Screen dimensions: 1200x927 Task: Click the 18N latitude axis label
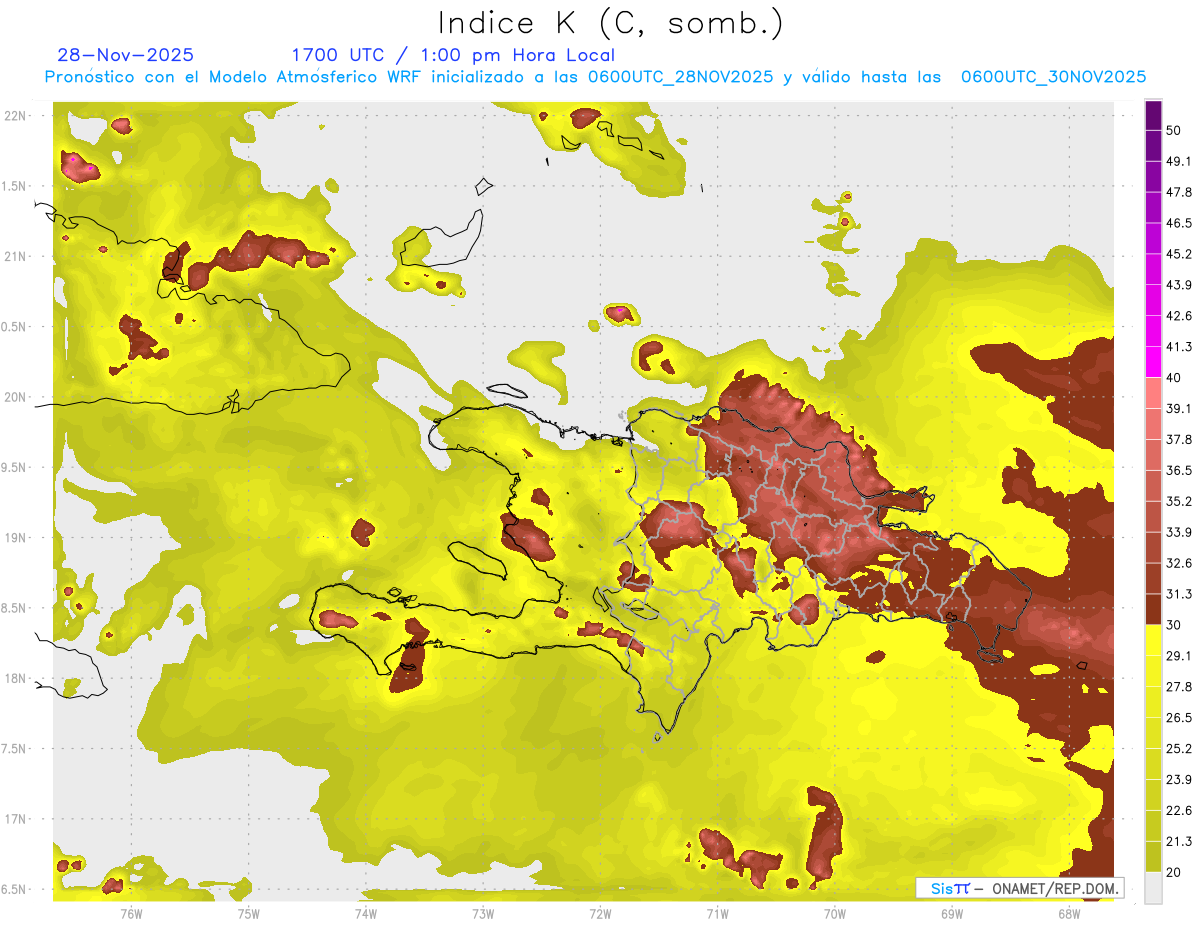click(17, 678)
